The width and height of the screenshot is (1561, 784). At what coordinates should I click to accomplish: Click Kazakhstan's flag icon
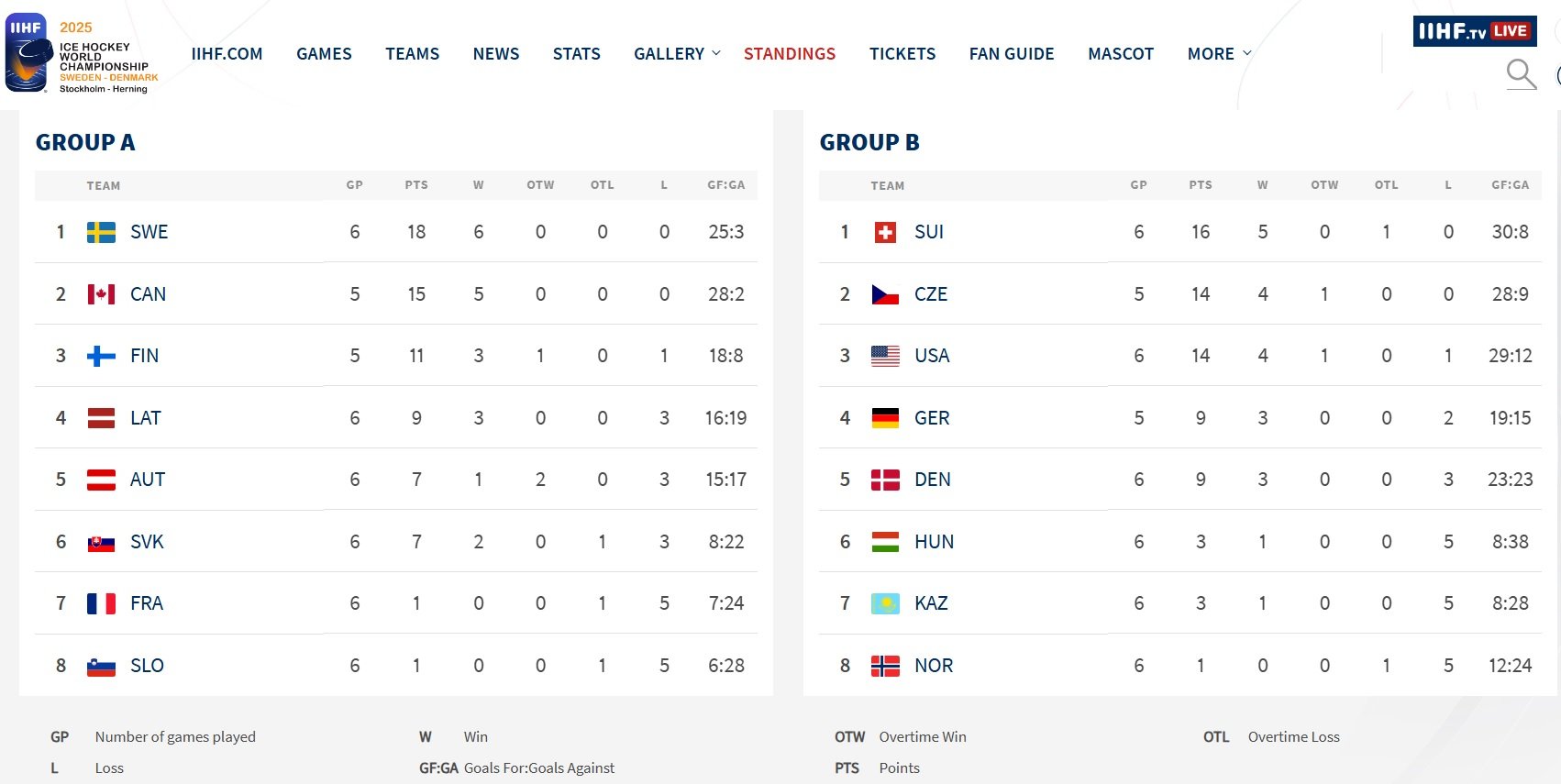885,603
